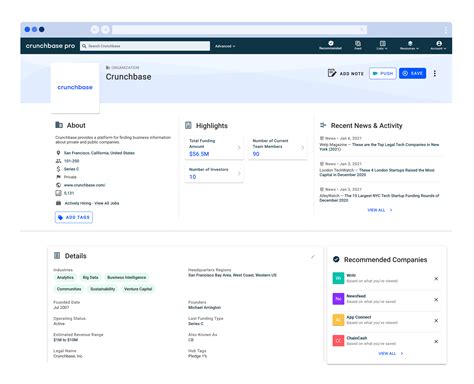Open the Largest NYC Tech Startup Funding news
This screenshot has height=384, width=474.
click(x=379, y=198)
